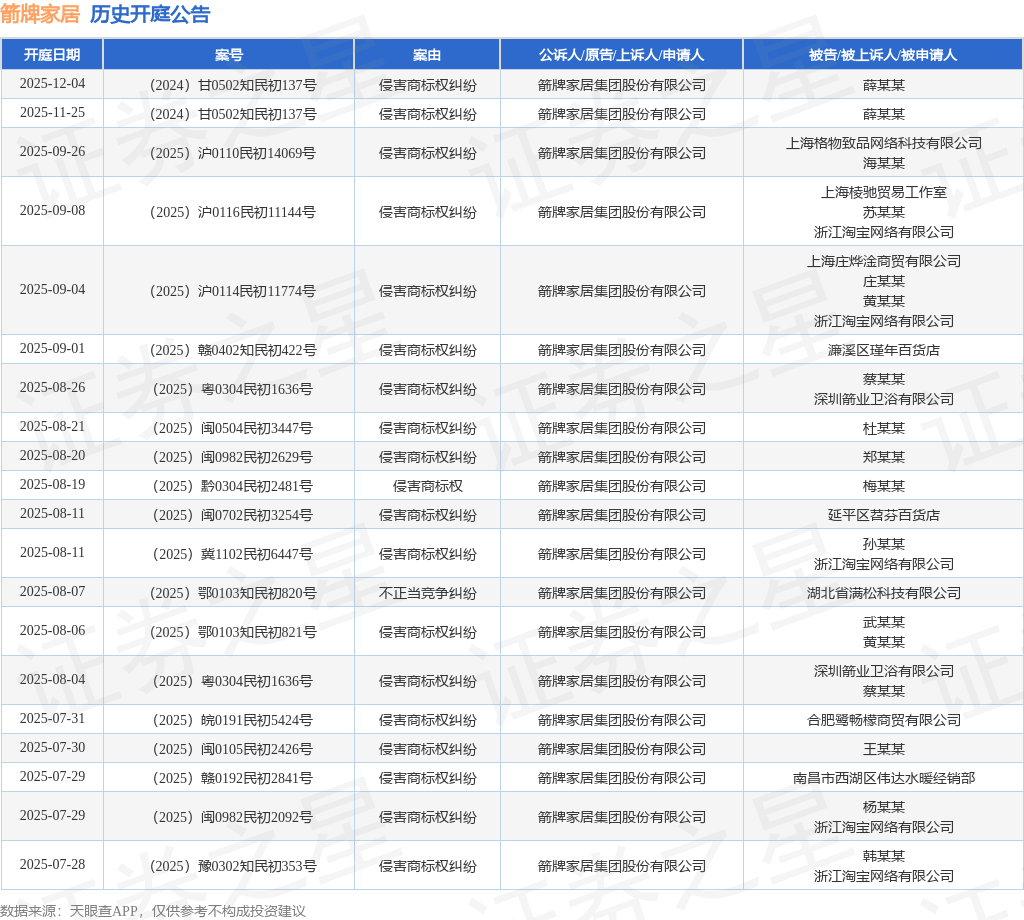
Task: Click case number (2025)沪0114民初11774号
Action: click(233, 291)
